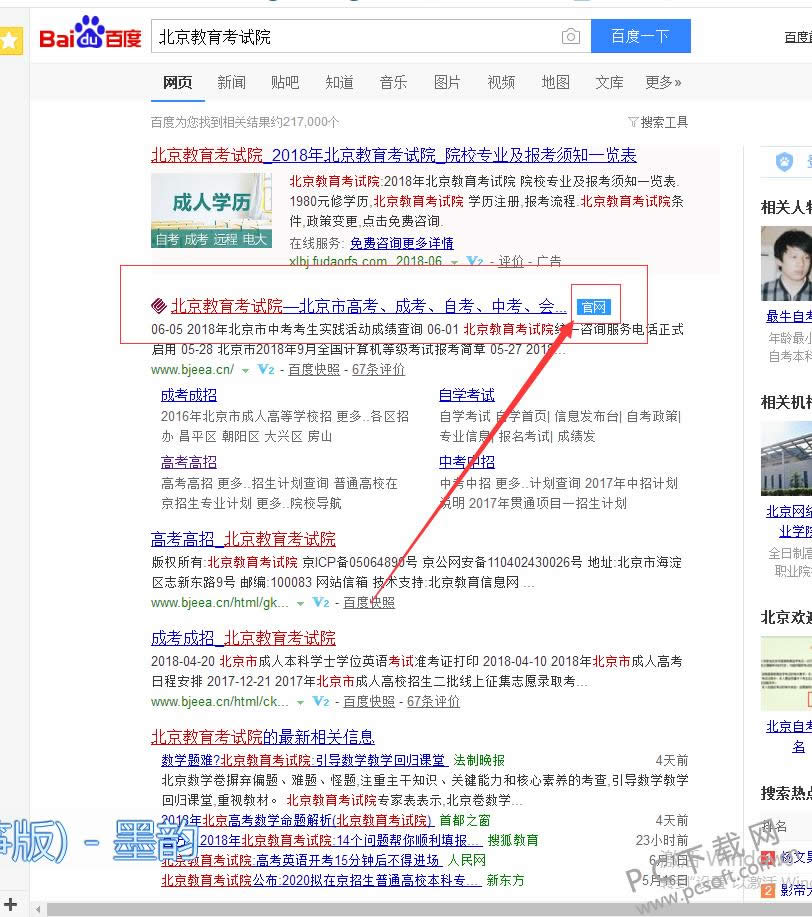Open result 高考高招_北京教育考试院
Screen dimensions: 812x917
[243, 539]
